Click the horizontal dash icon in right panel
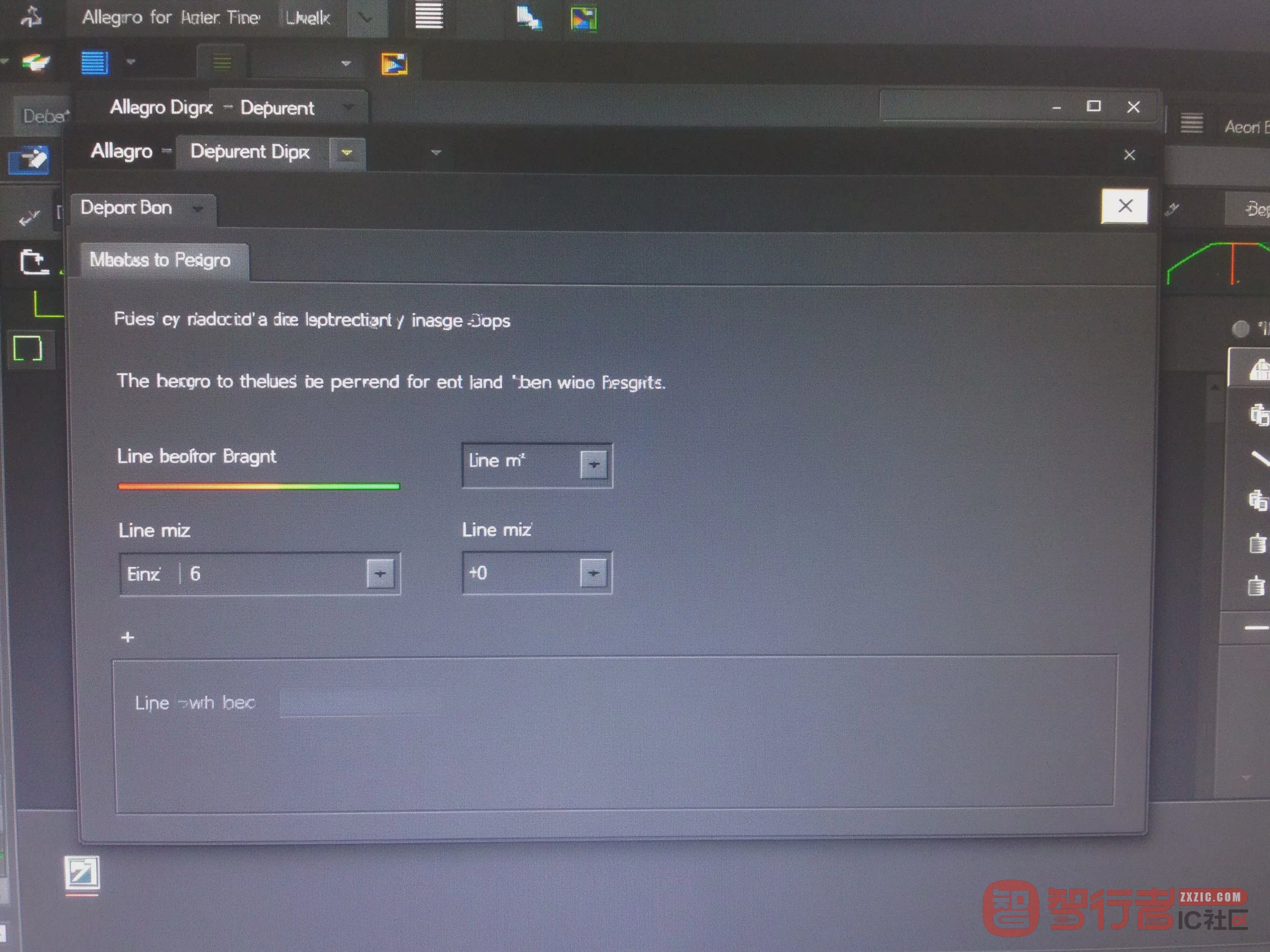 click(x=1256, y=628)
